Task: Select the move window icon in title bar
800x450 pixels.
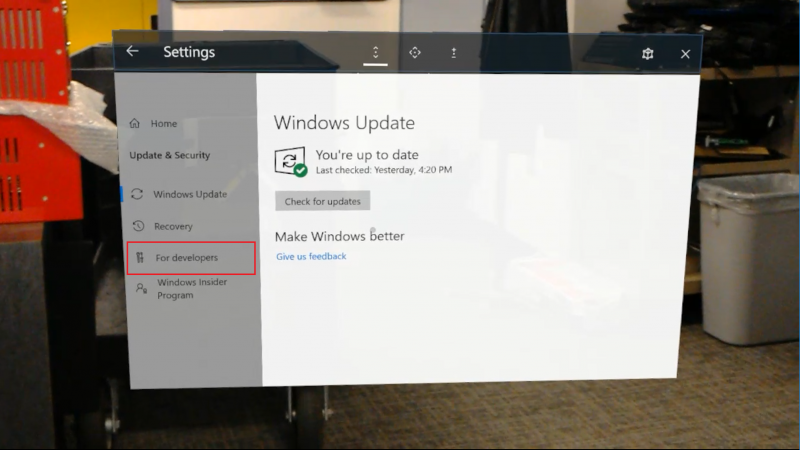Action: pos(415,53)
